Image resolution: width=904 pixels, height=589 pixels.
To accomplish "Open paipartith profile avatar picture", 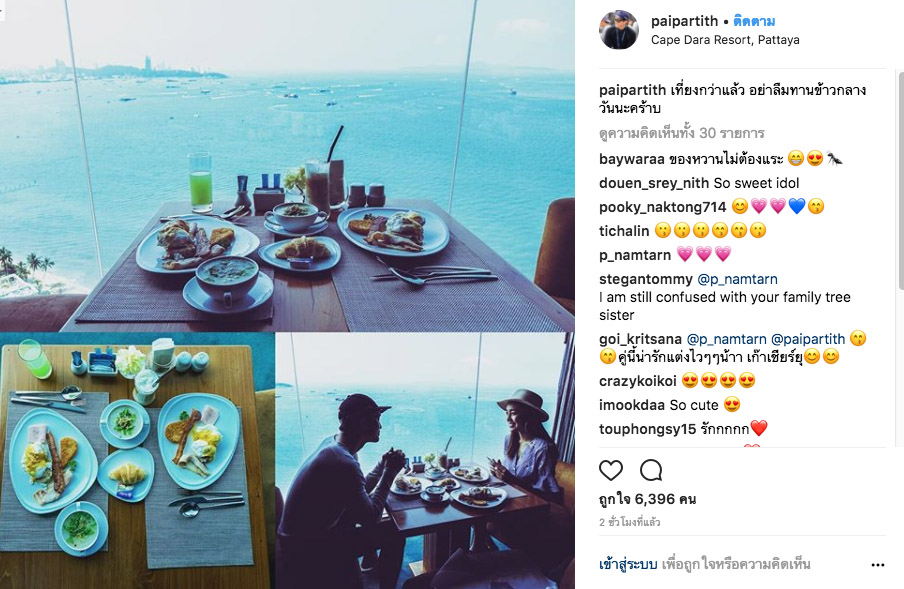I will click(x=619, y=29).
